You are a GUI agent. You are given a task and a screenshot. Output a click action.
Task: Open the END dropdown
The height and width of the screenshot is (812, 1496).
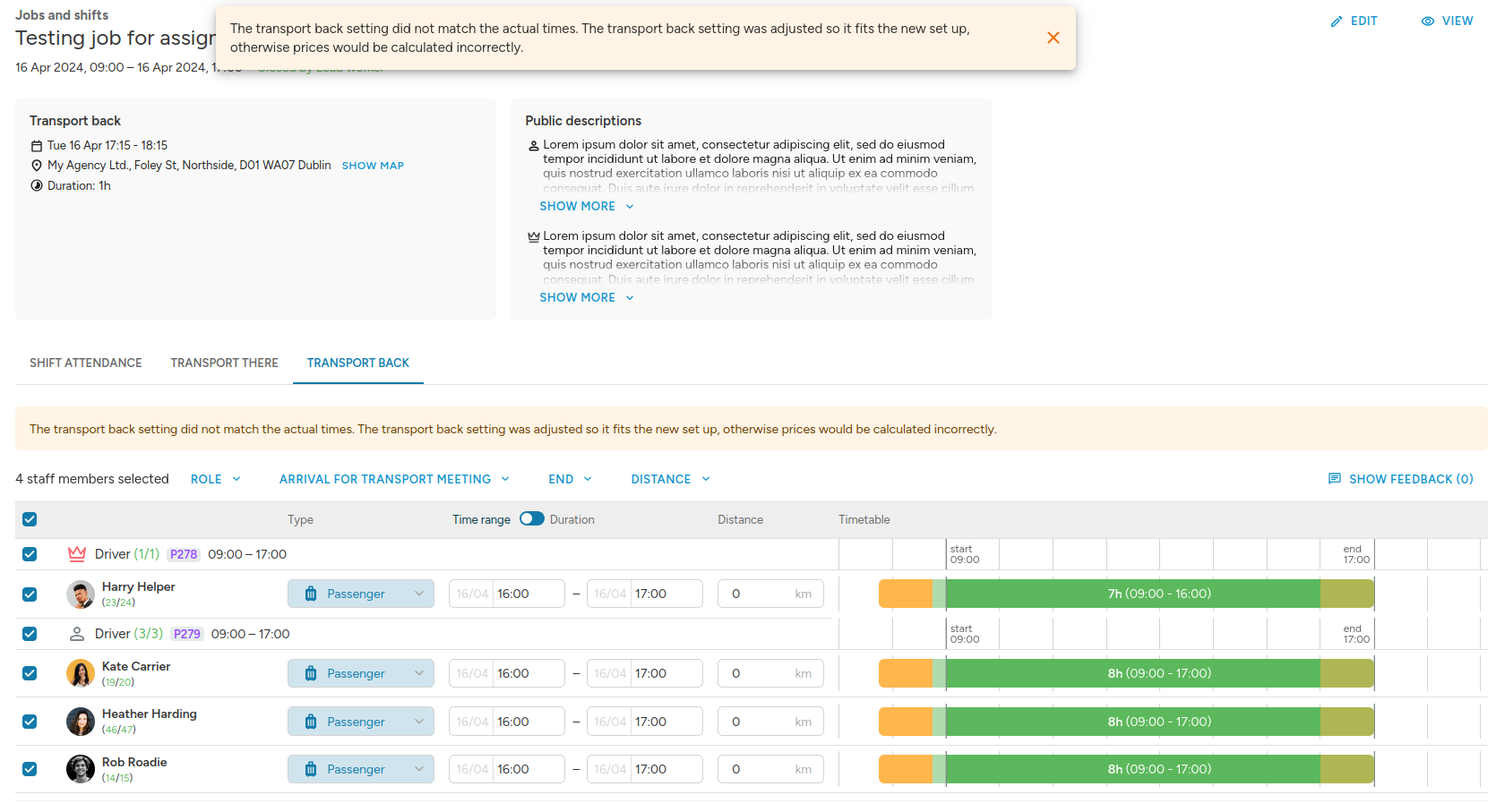click(570, 479)
